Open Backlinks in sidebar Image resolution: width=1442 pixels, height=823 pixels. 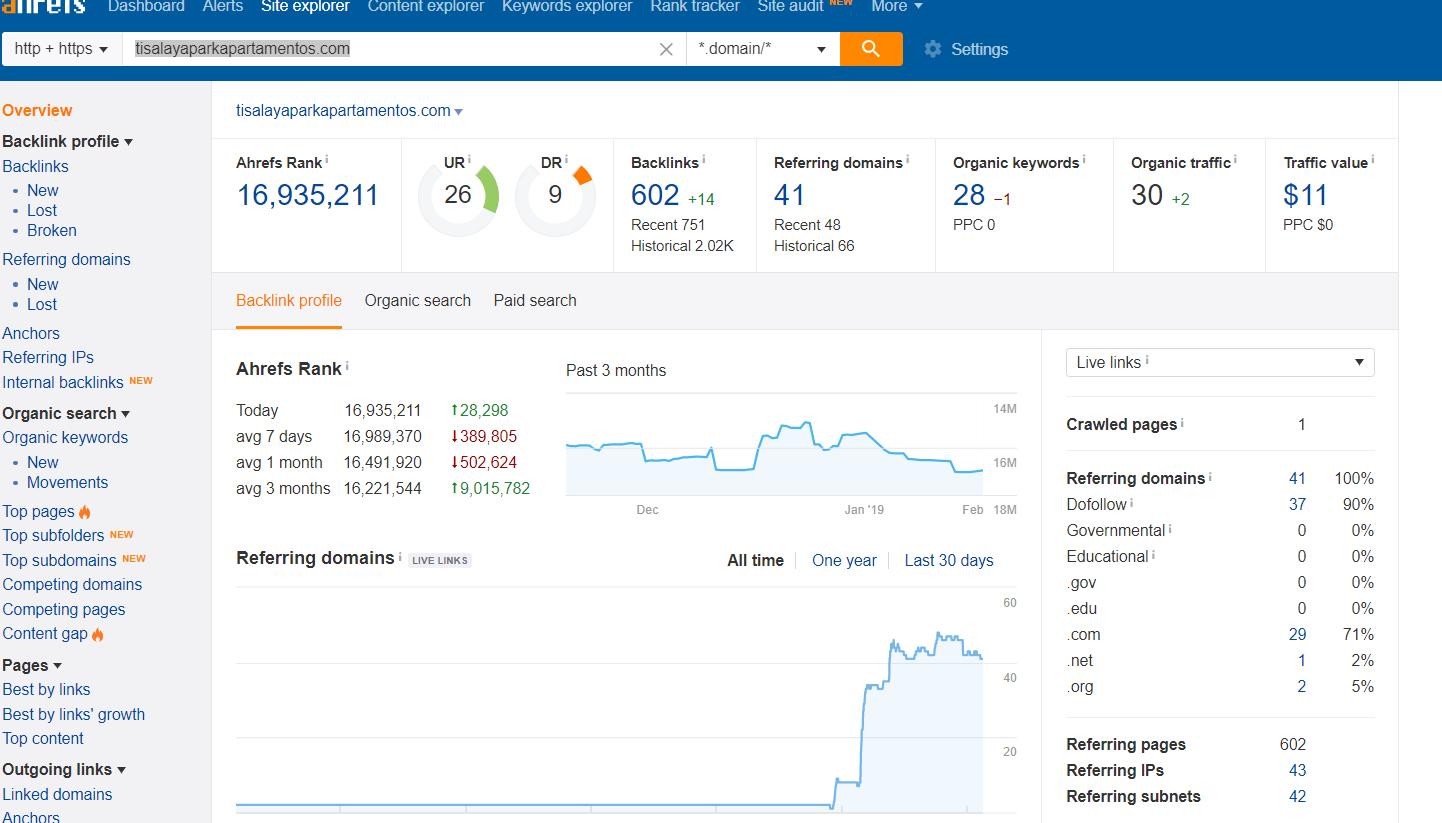35,166
